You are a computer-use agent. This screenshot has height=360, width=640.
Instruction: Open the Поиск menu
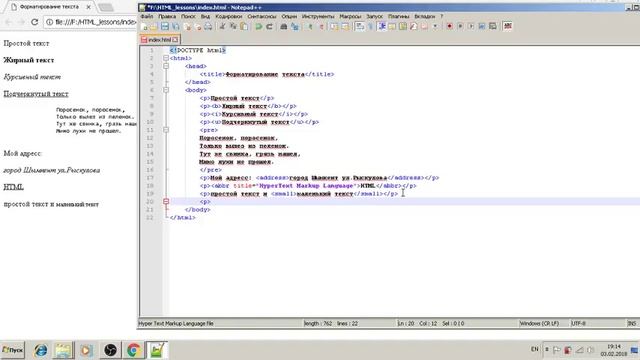click(188, 16)
